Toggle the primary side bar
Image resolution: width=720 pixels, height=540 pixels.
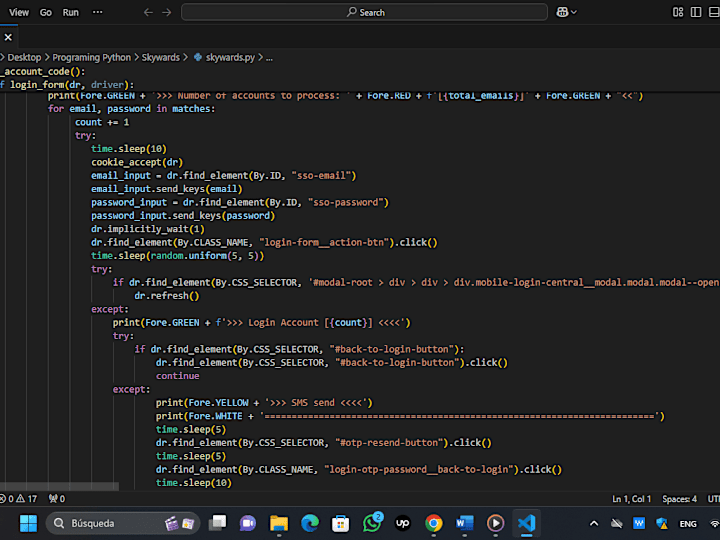(696, 12)
